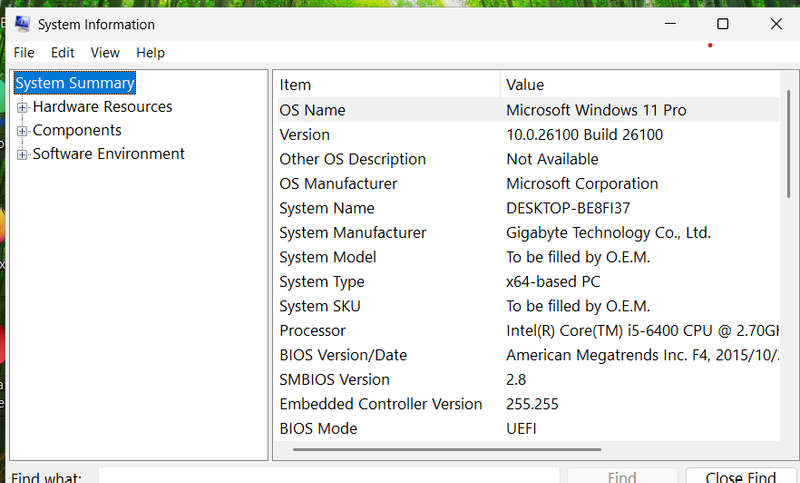Select the System Type row label

click(x=322, y=282)
